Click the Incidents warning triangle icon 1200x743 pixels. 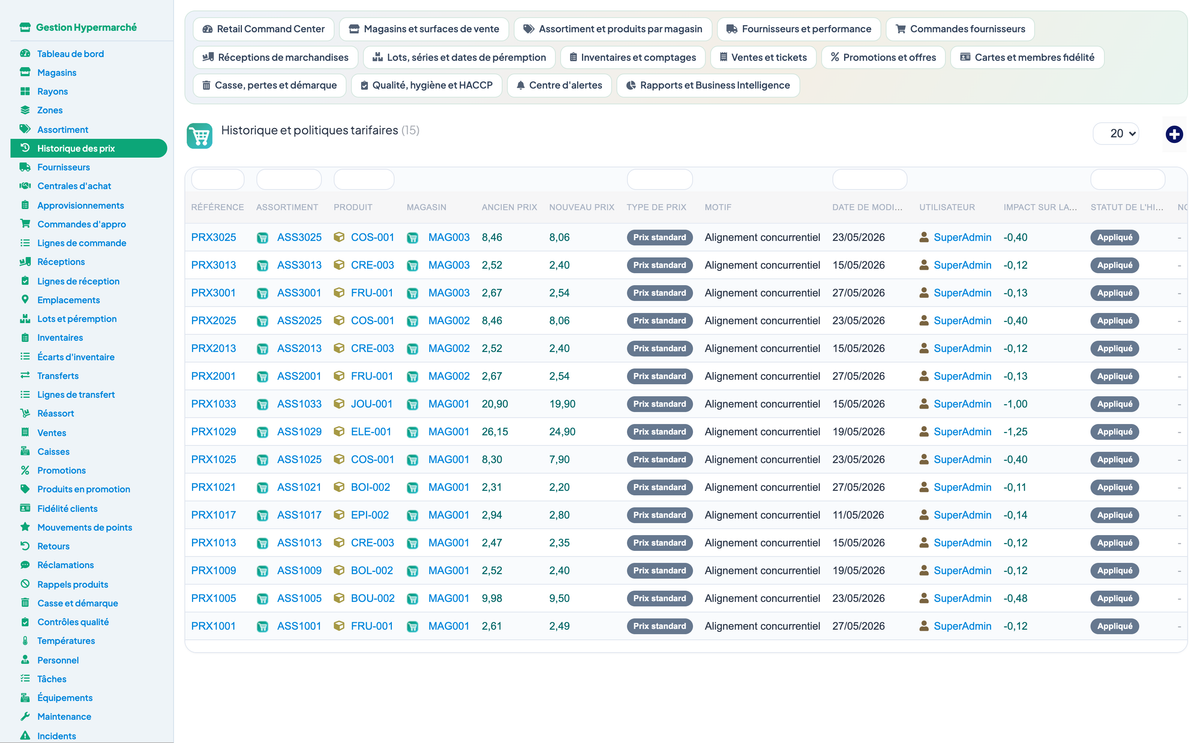click(x=25, y=735)
